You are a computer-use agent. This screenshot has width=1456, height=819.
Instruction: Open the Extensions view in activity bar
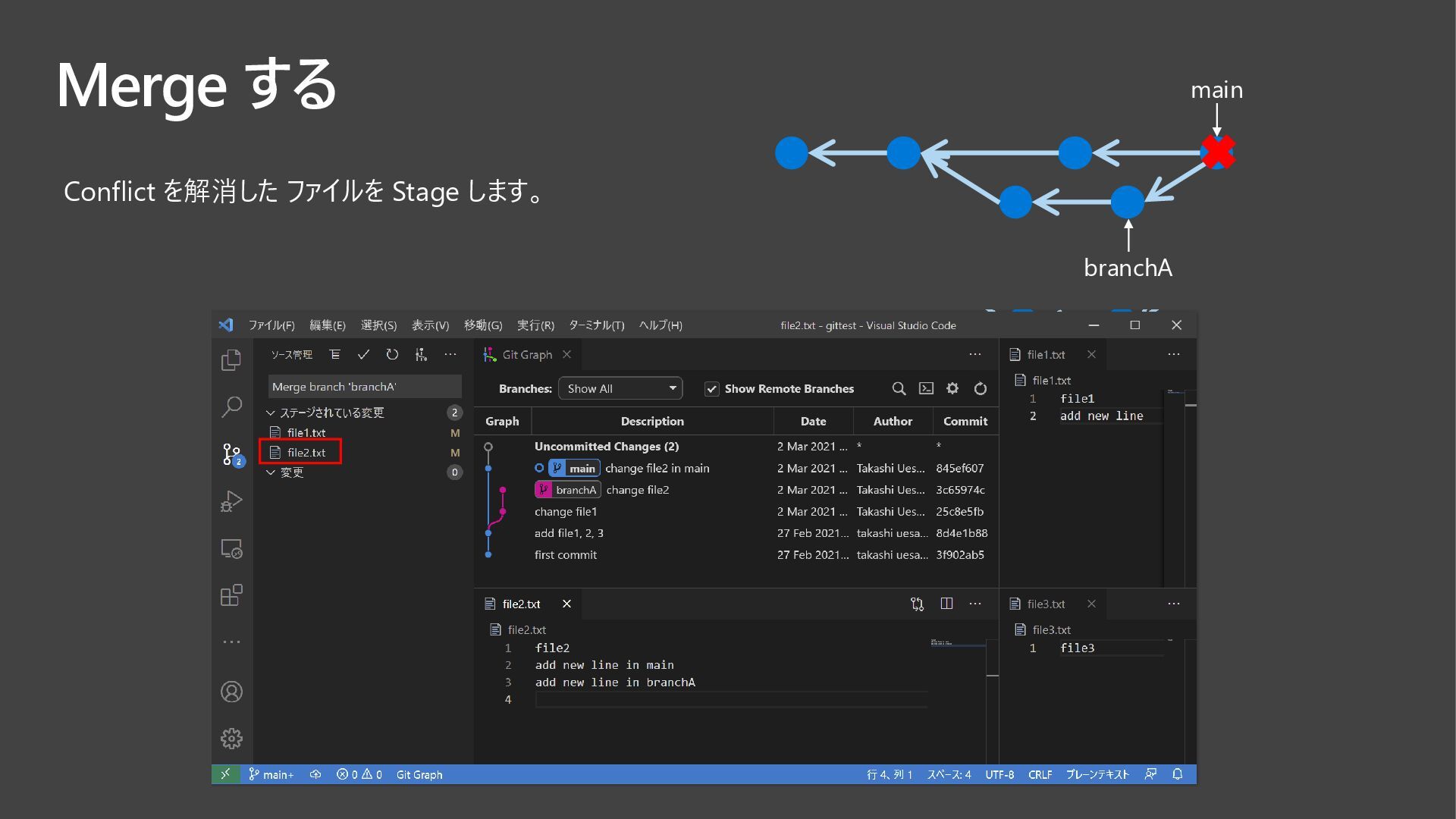click(x=231, y=595)
